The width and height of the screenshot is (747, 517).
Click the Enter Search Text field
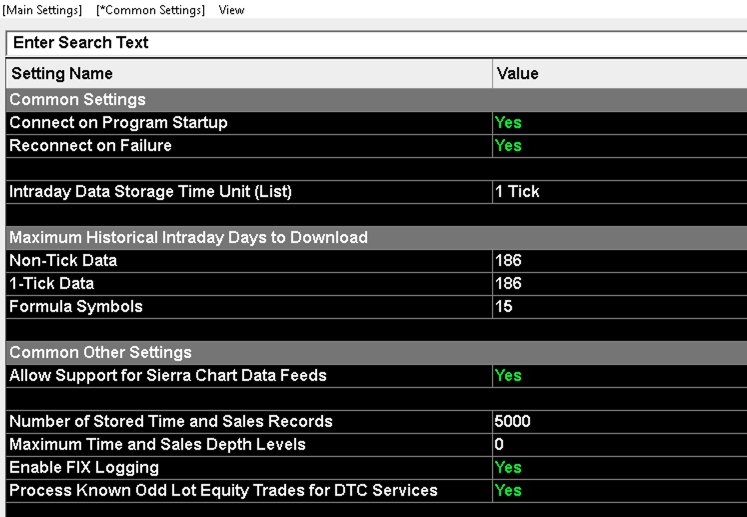pyautogui.click(x=376, y=43)
